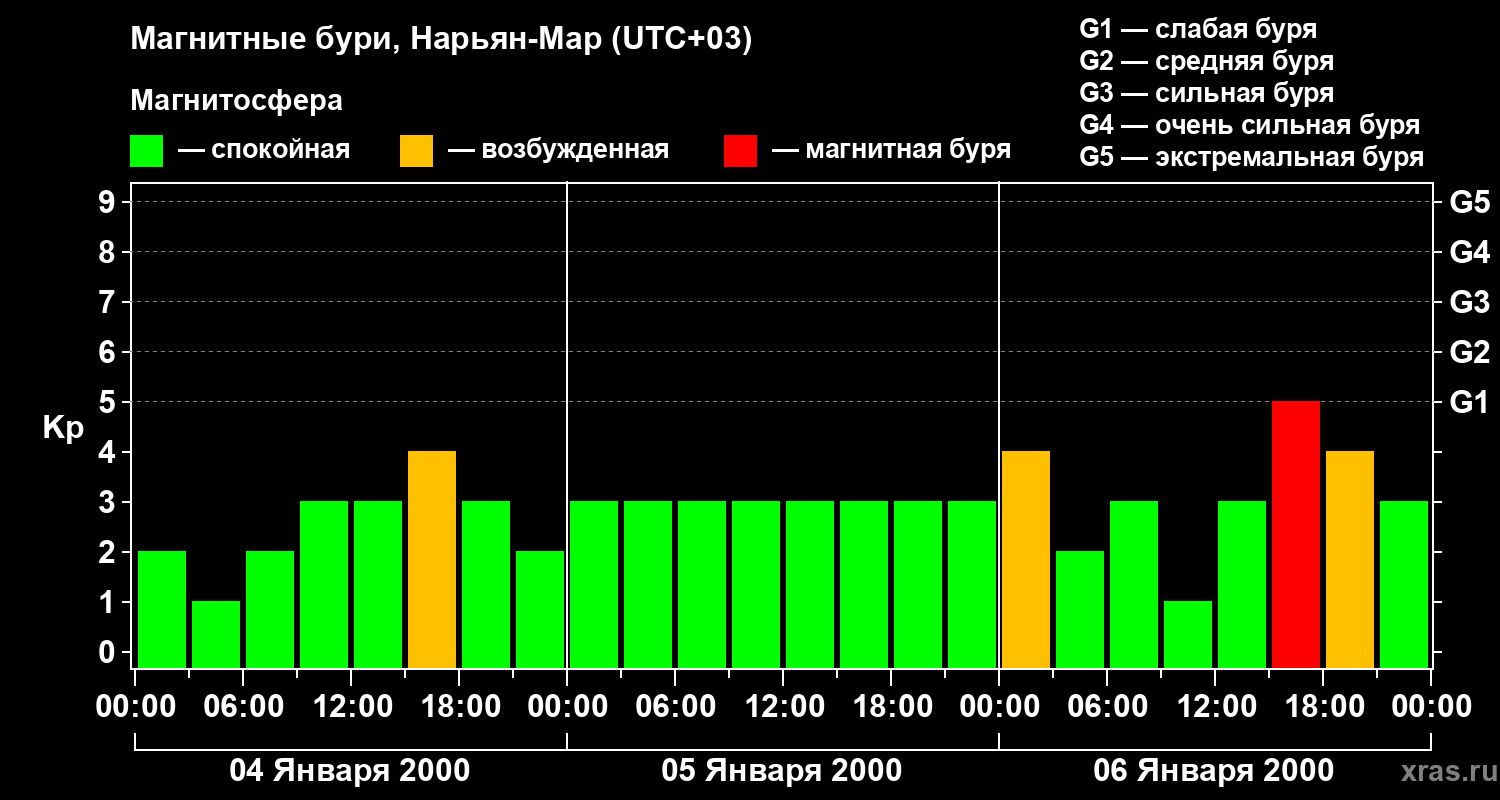Viewport: 1500px width, 800px height.
Task: Click the — магнитная буря legend label
Action: pos(891,150)
